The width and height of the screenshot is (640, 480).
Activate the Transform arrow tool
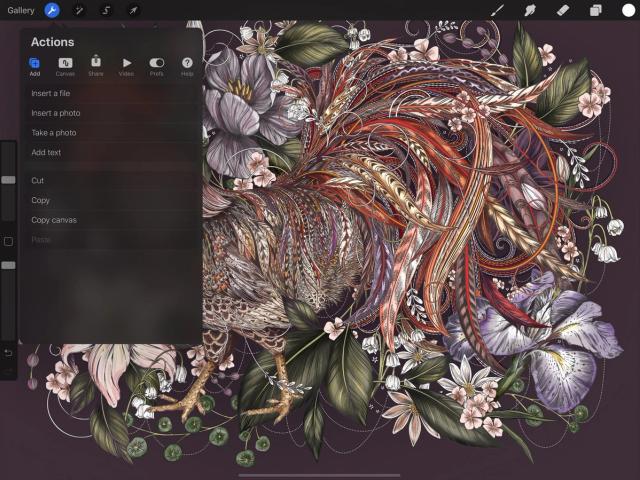(x=133, y=10)
